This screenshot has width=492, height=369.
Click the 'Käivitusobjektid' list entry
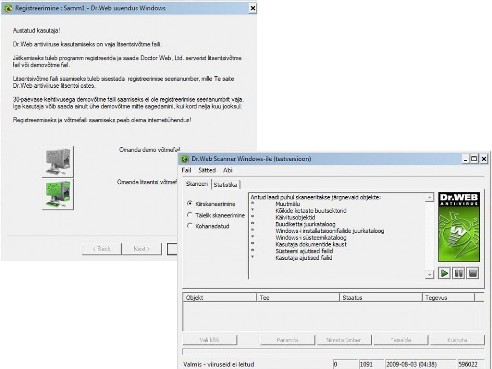[295, 217]
